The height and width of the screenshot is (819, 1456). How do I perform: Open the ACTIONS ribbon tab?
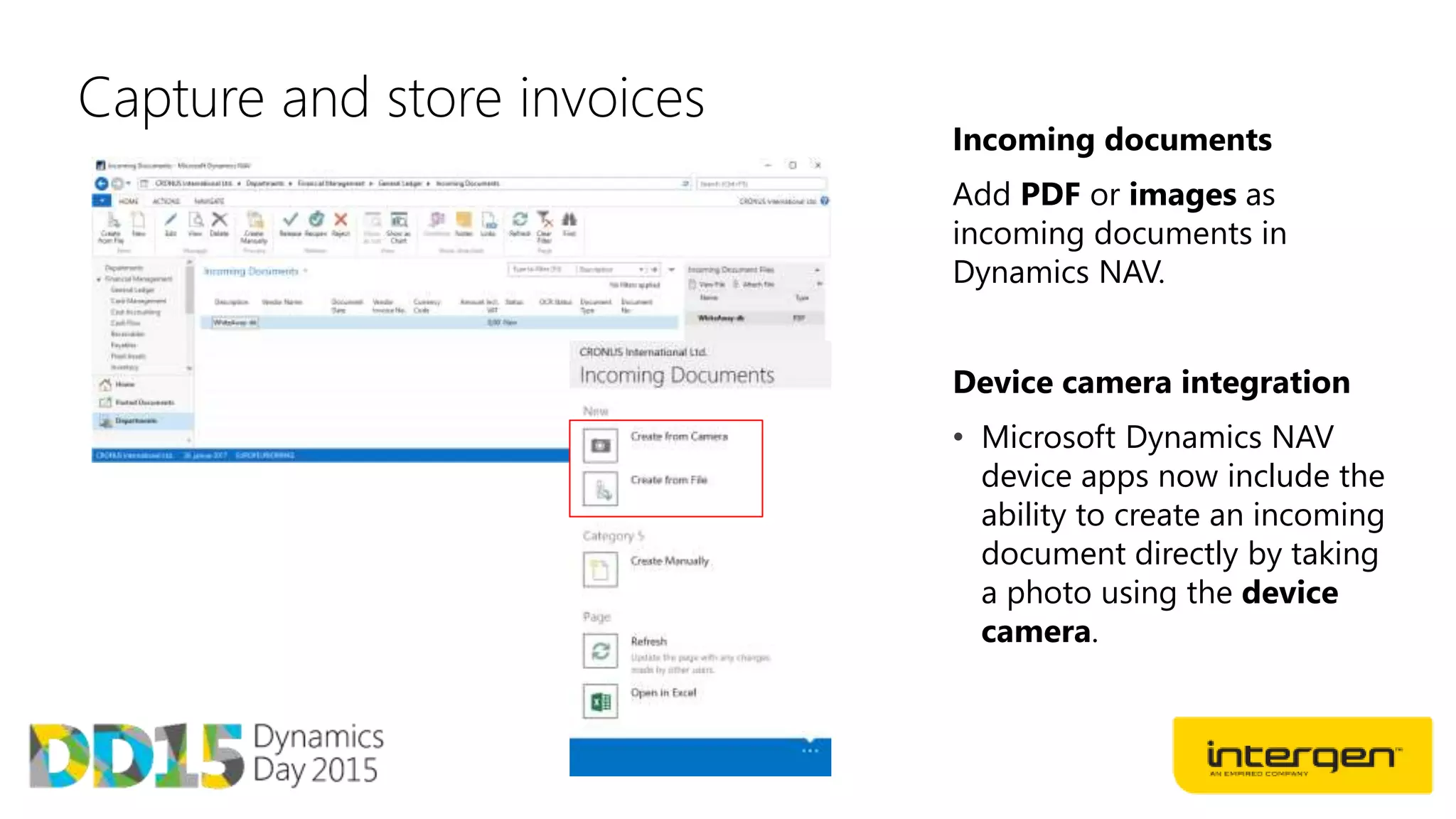point(166,201)
